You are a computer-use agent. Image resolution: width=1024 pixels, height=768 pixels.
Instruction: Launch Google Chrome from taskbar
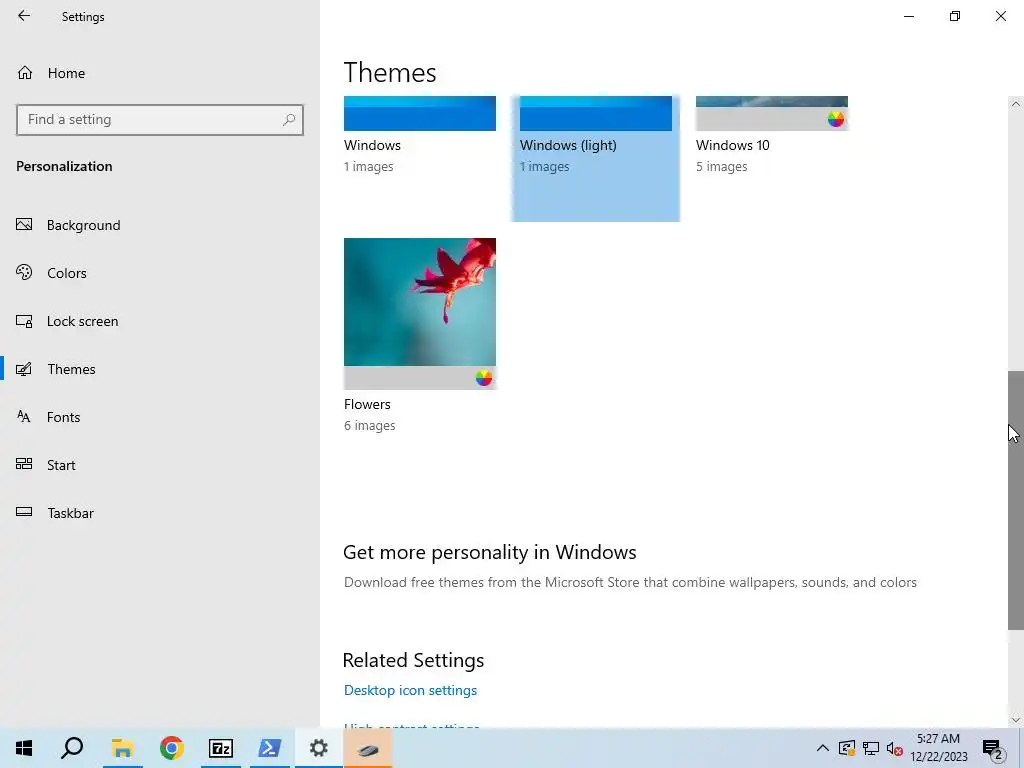coord(171,748)
